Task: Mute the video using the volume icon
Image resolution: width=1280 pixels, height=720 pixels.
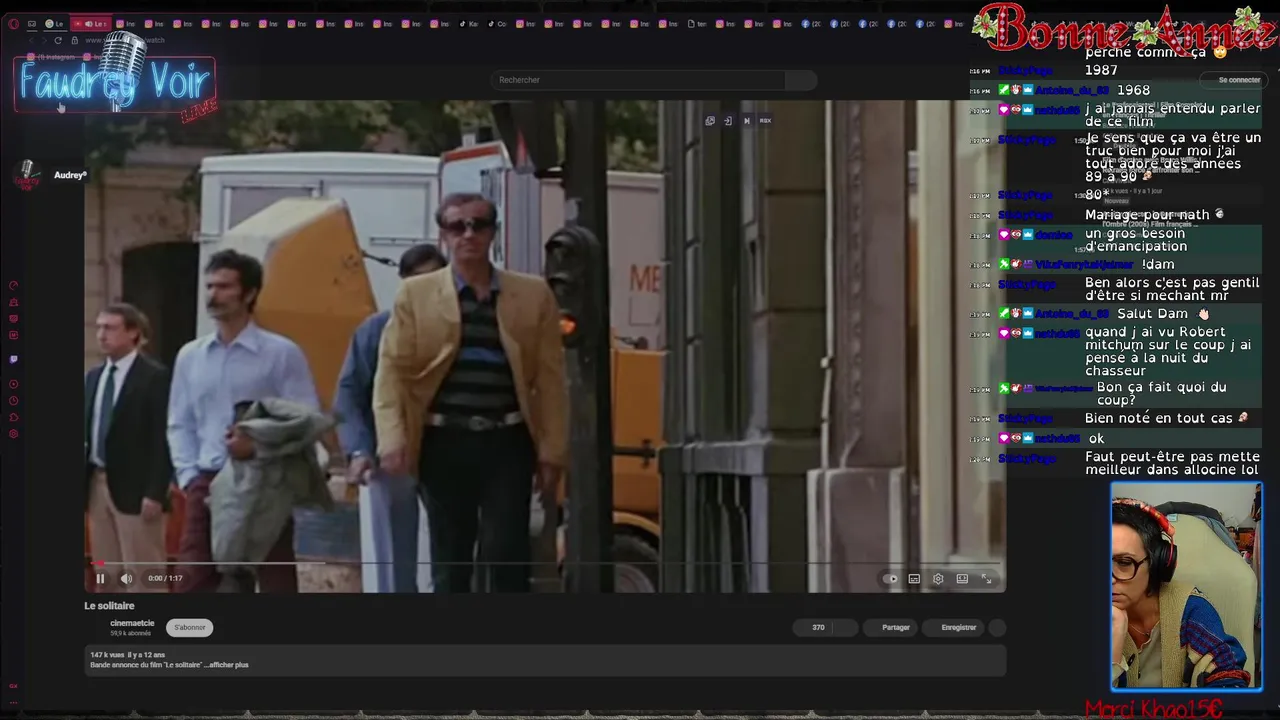Action: pos(126,578)
